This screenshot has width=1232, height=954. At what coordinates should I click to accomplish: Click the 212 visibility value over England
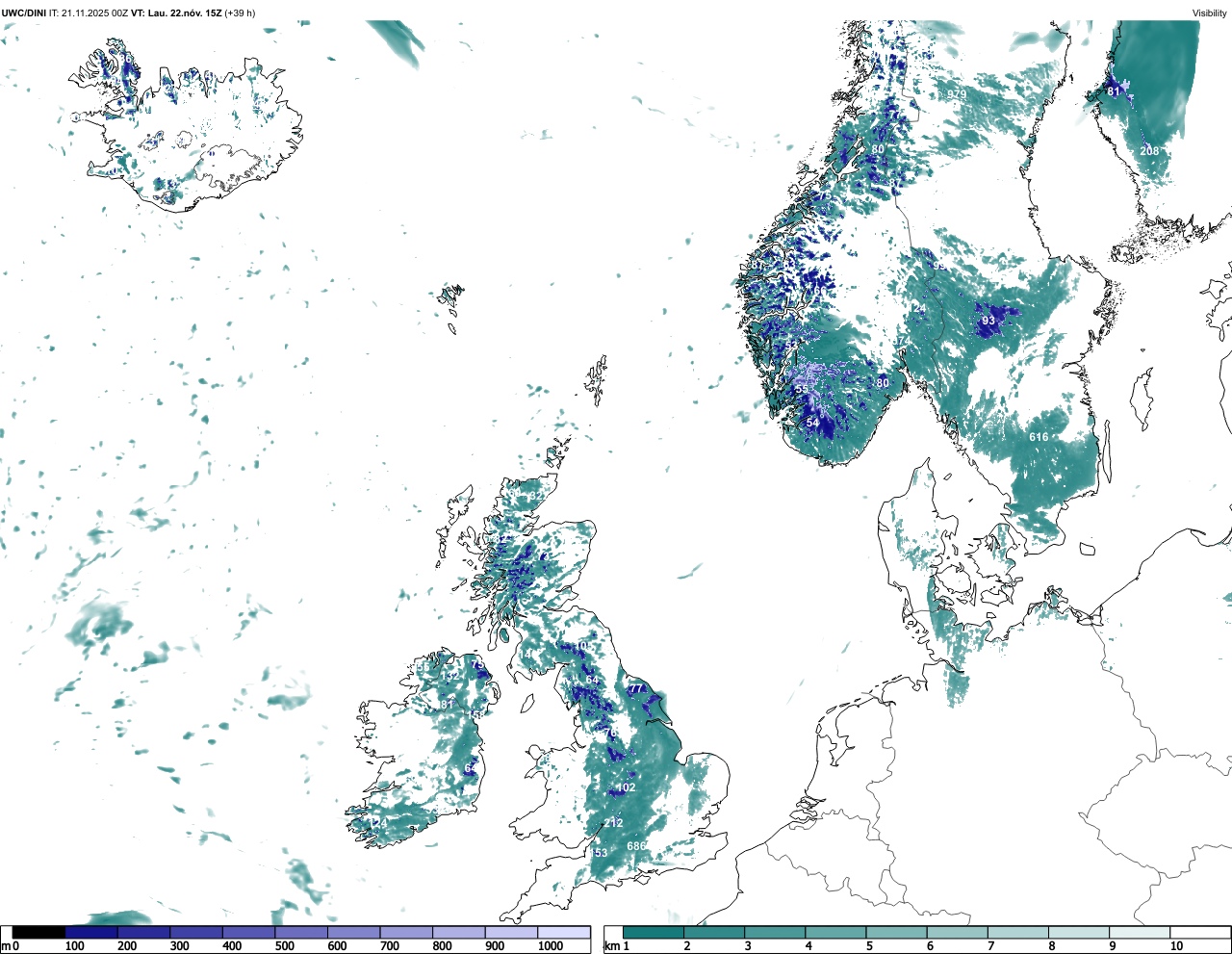[614, 823]
